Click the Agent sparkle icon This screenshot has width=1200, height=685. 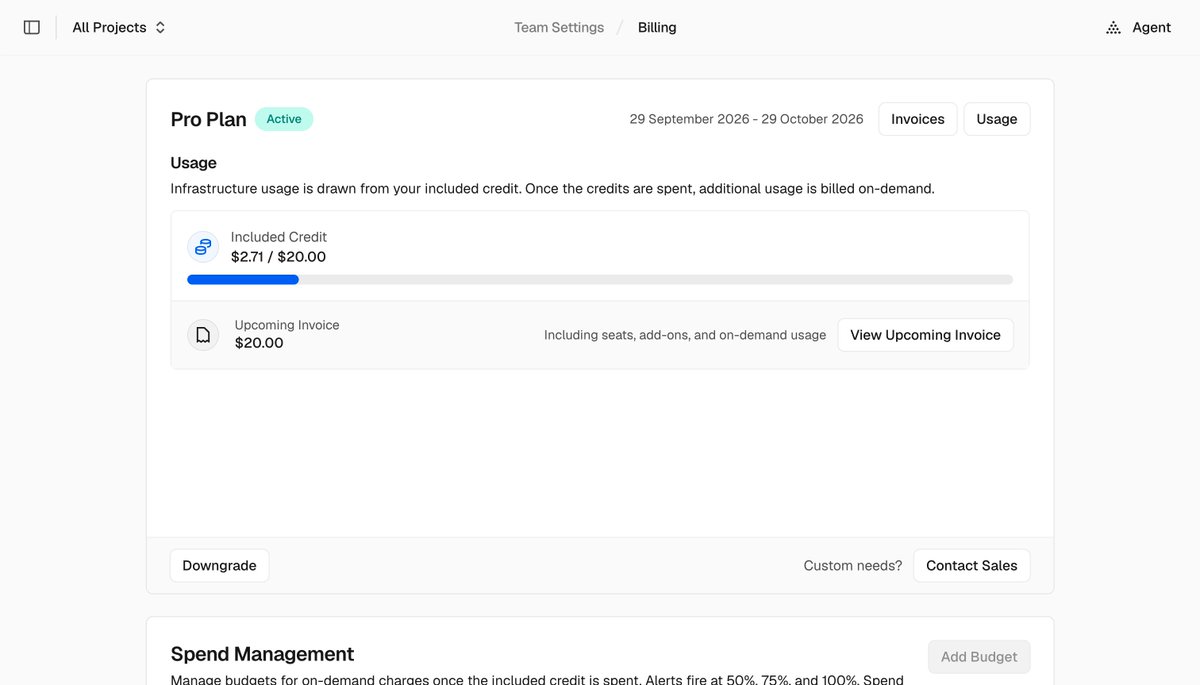point(1113,28)
